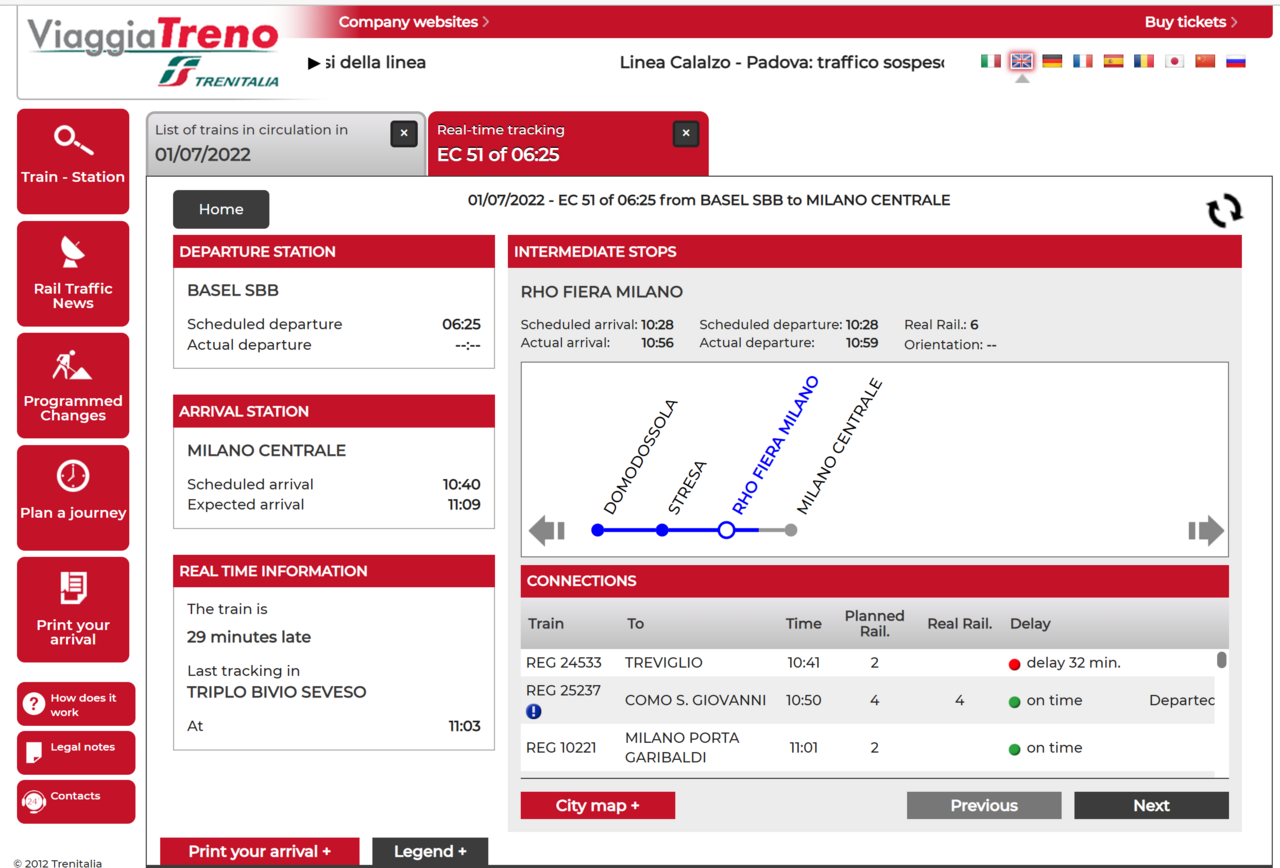Image resolution: width=1280 pixels, height=868 pixels.
Task: Select Russian flag language
Action: [x=1236, y=61]
